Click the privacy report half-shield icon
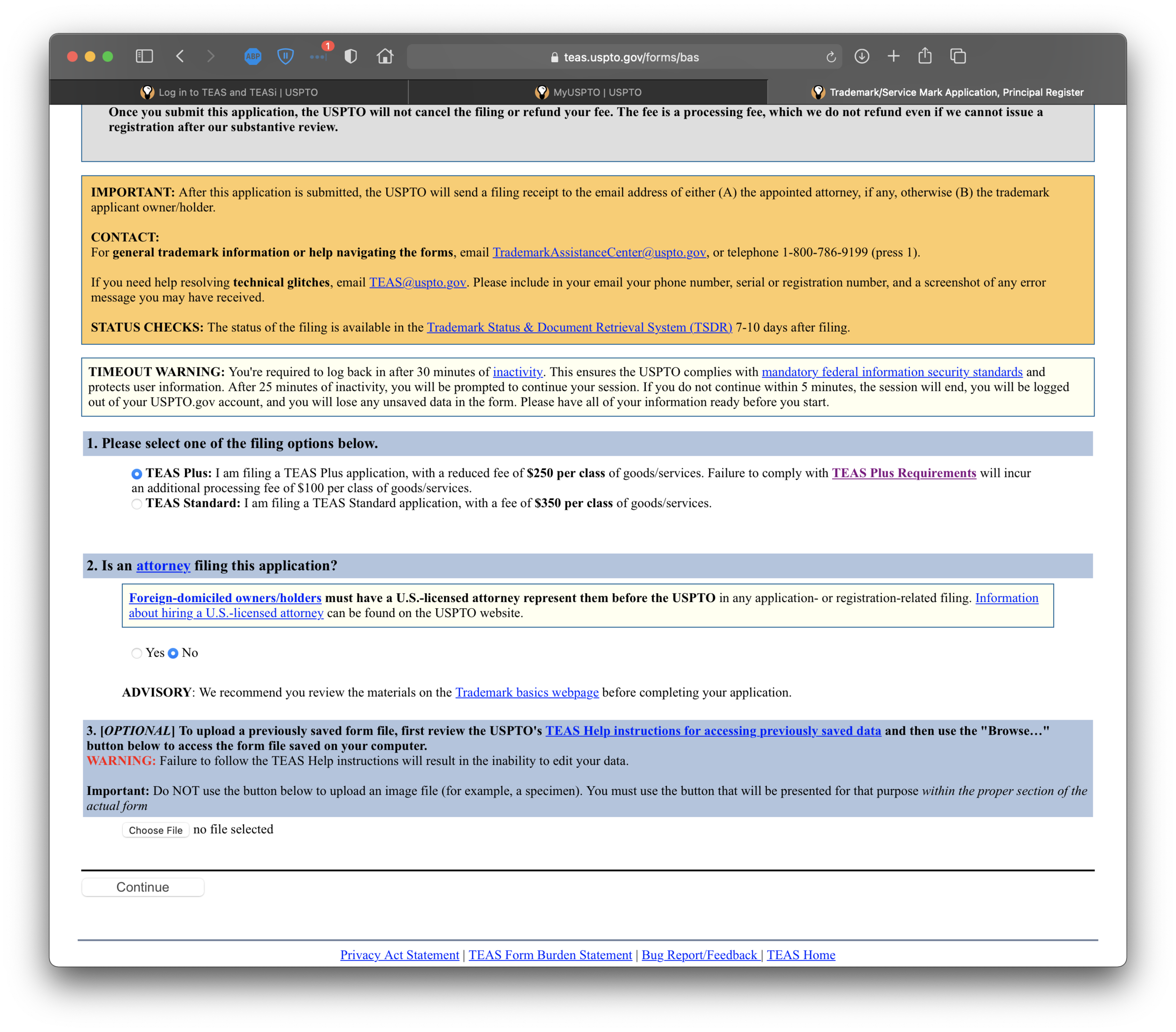 tap(350, 56)
